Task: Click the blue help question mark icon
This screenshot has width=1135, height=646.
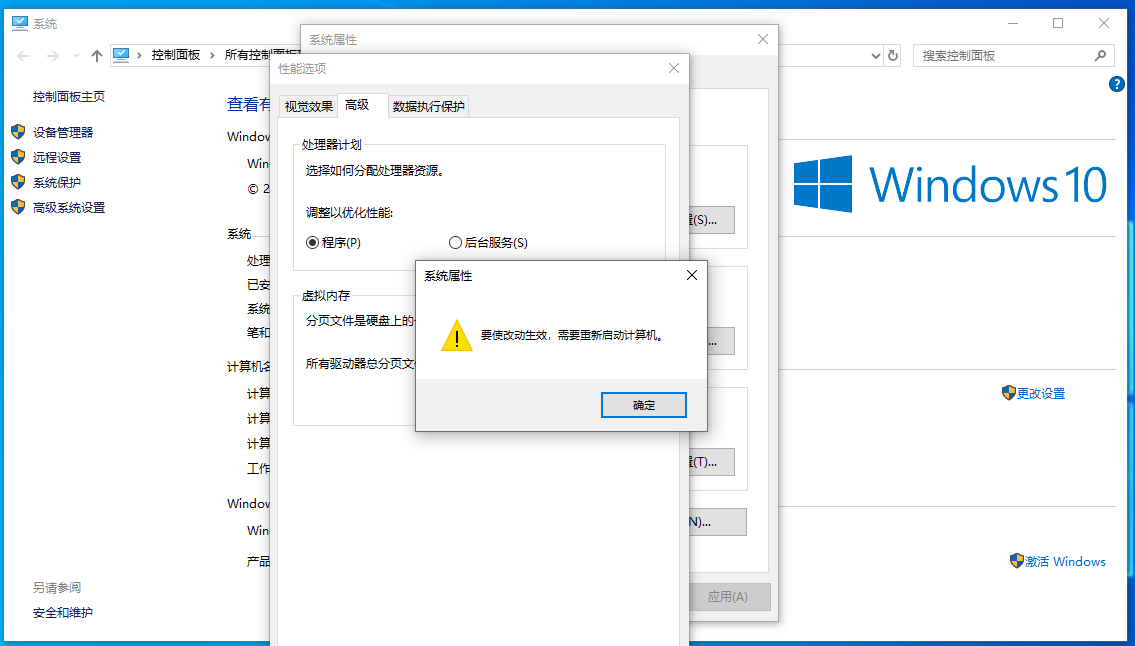Action: pos(1116,84)
